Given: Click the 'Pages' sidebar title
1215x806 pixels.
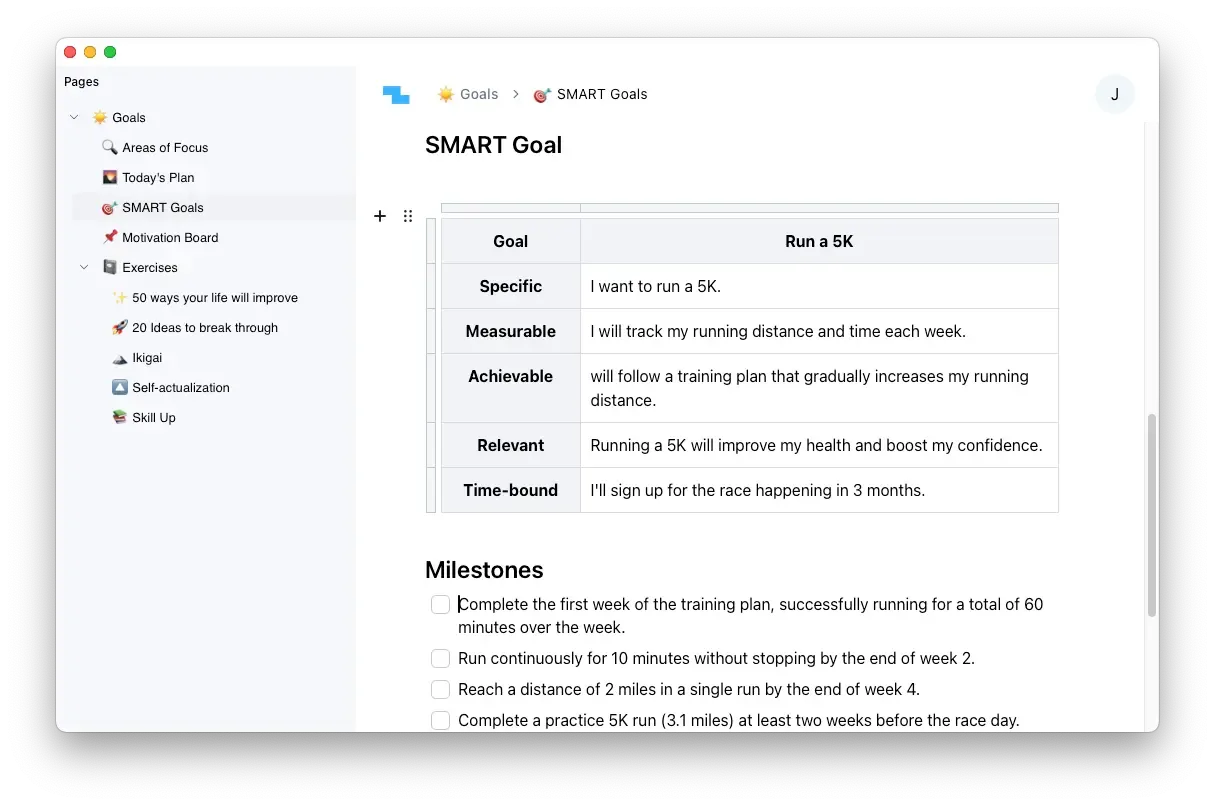Looking at the screenshot, I should (82, 82).
